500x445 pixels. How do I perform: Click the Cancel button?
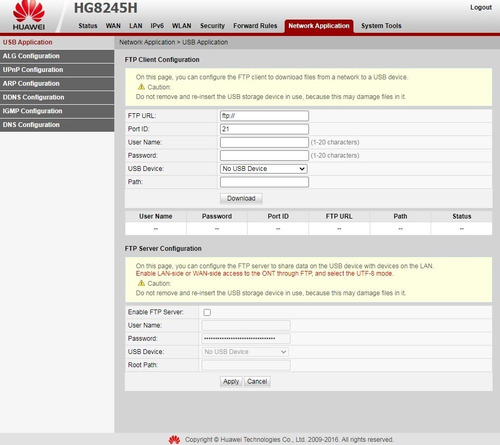[257, 381]
